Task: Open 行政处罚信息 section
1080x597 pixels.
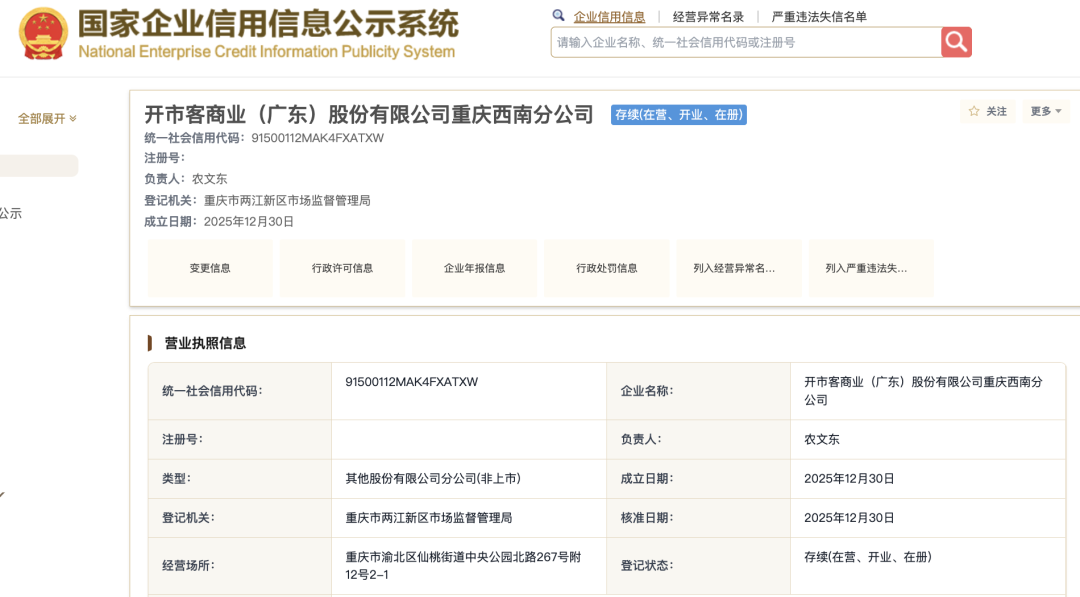Action: pos(607,268)
